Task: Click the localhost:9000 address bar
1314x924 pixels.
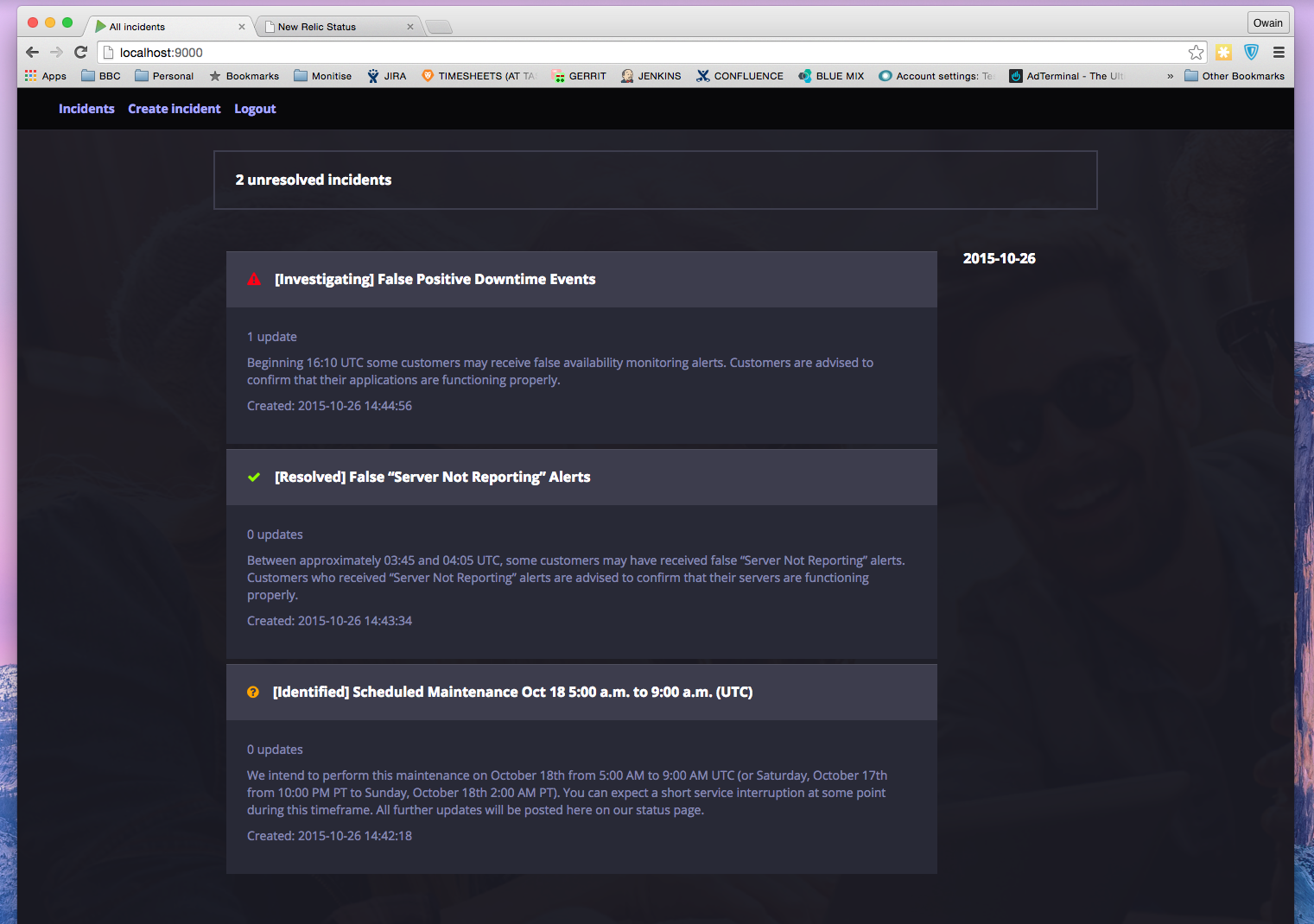Action: [652, 53]
